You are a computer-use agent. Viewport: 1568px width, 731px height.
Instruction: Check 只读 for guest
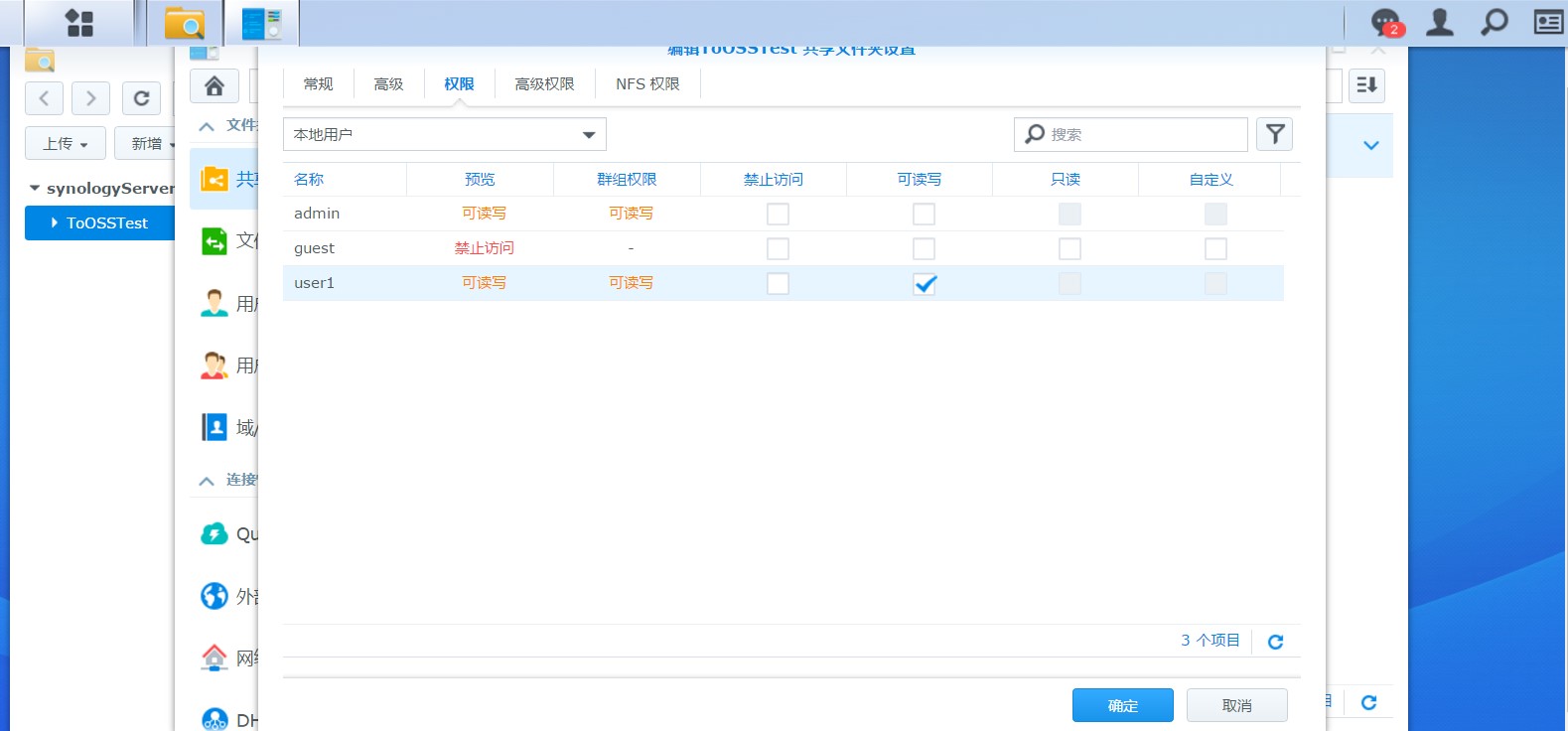click(x=1069, y=248)
